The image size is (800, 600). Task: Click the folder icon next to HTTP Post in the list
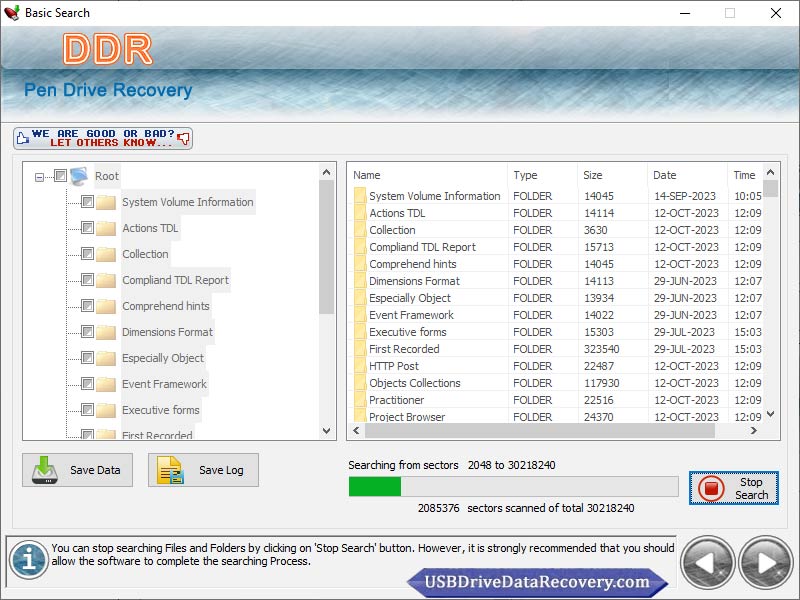click(x=360, y=366)
